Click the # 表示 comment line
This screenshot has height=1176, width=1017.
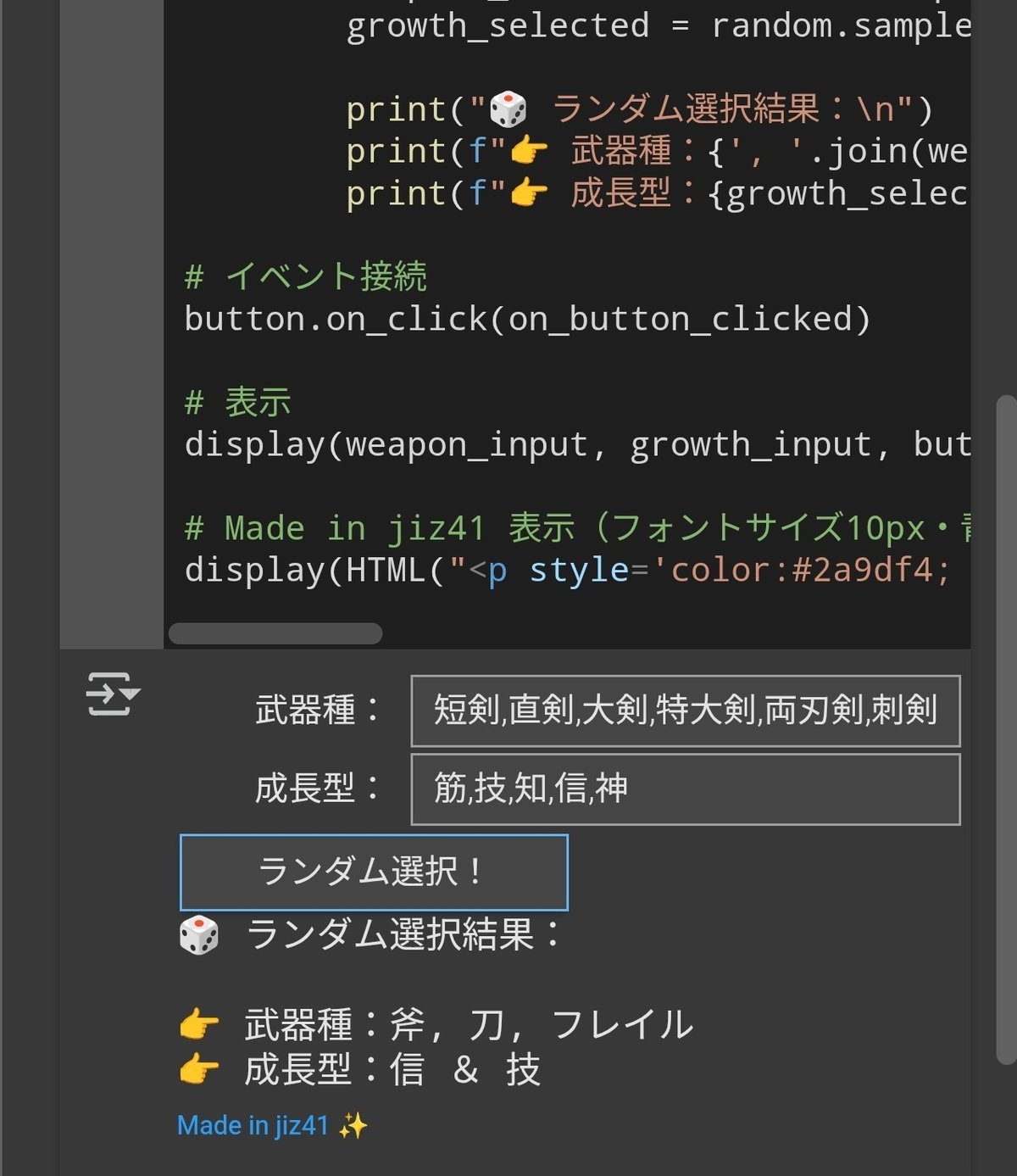[x=237, y=403]
